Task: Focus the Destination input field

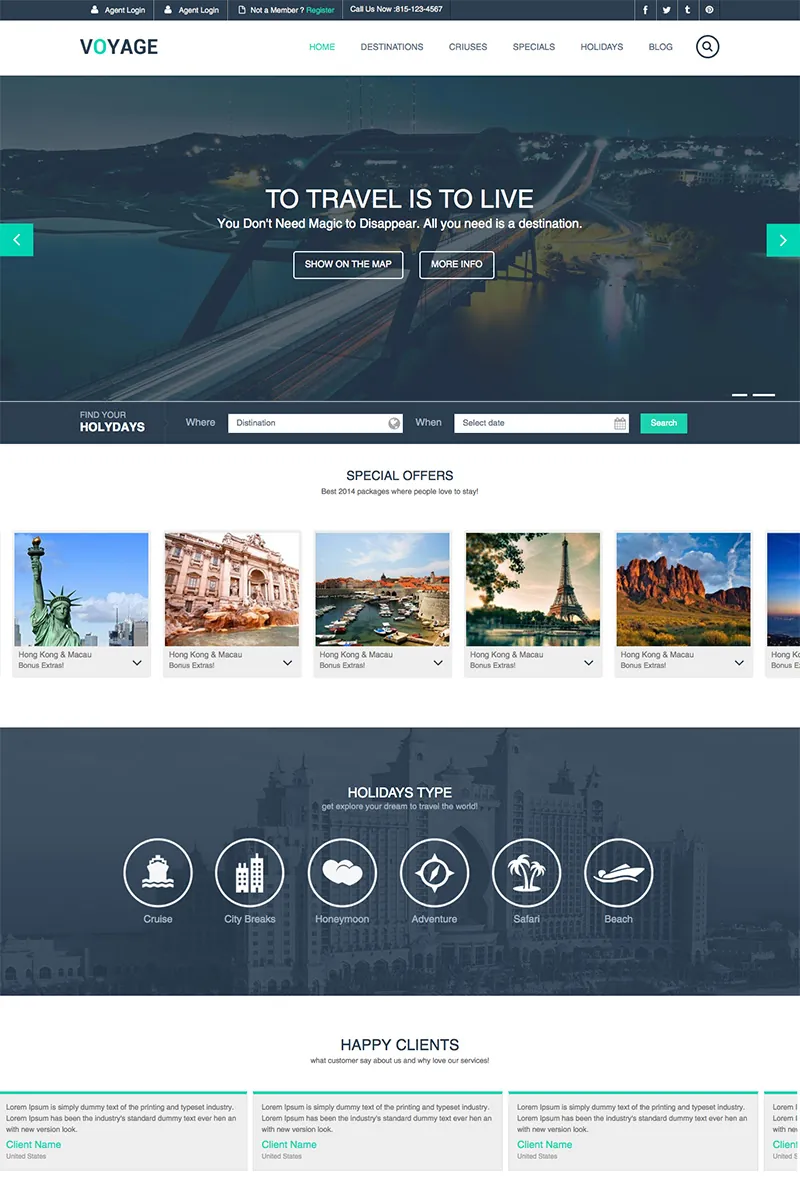Action: (315, 423)
